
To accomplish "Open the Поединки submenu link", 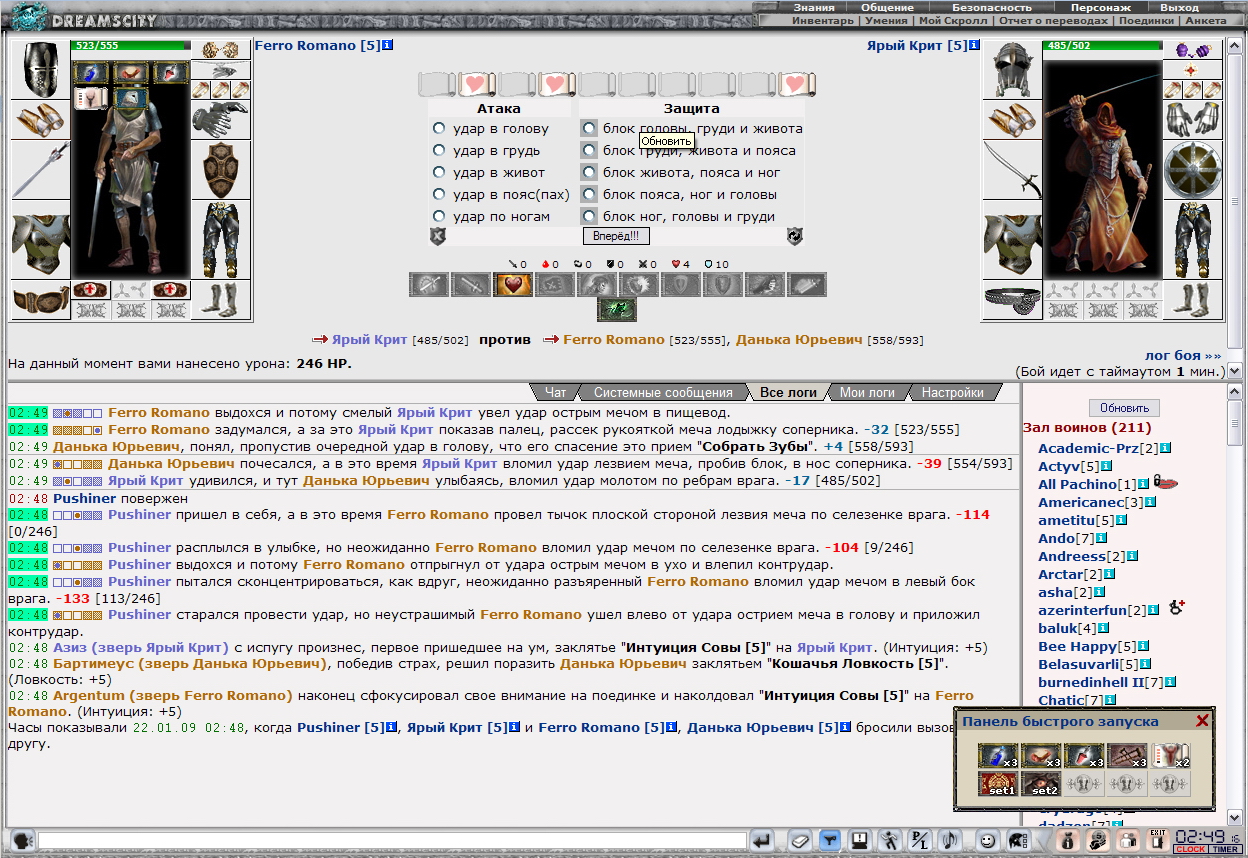I will pyautogui.click(x=1146, y=20).
